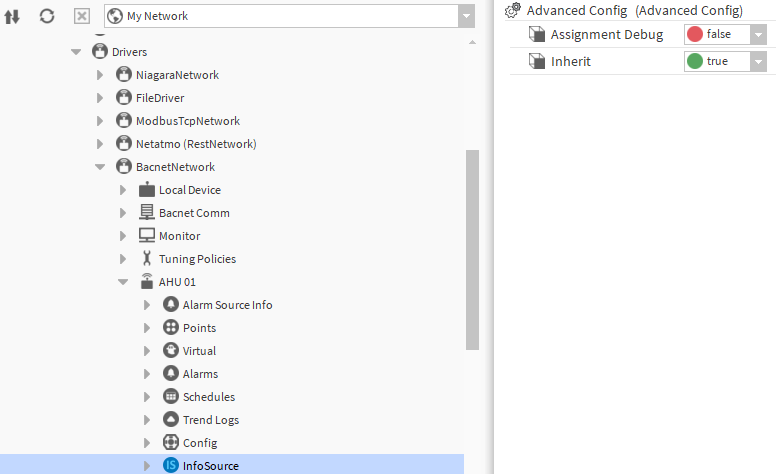
Task: Toggle the Inherit true value
Action: pyautogui.click(x=715, y=62)
